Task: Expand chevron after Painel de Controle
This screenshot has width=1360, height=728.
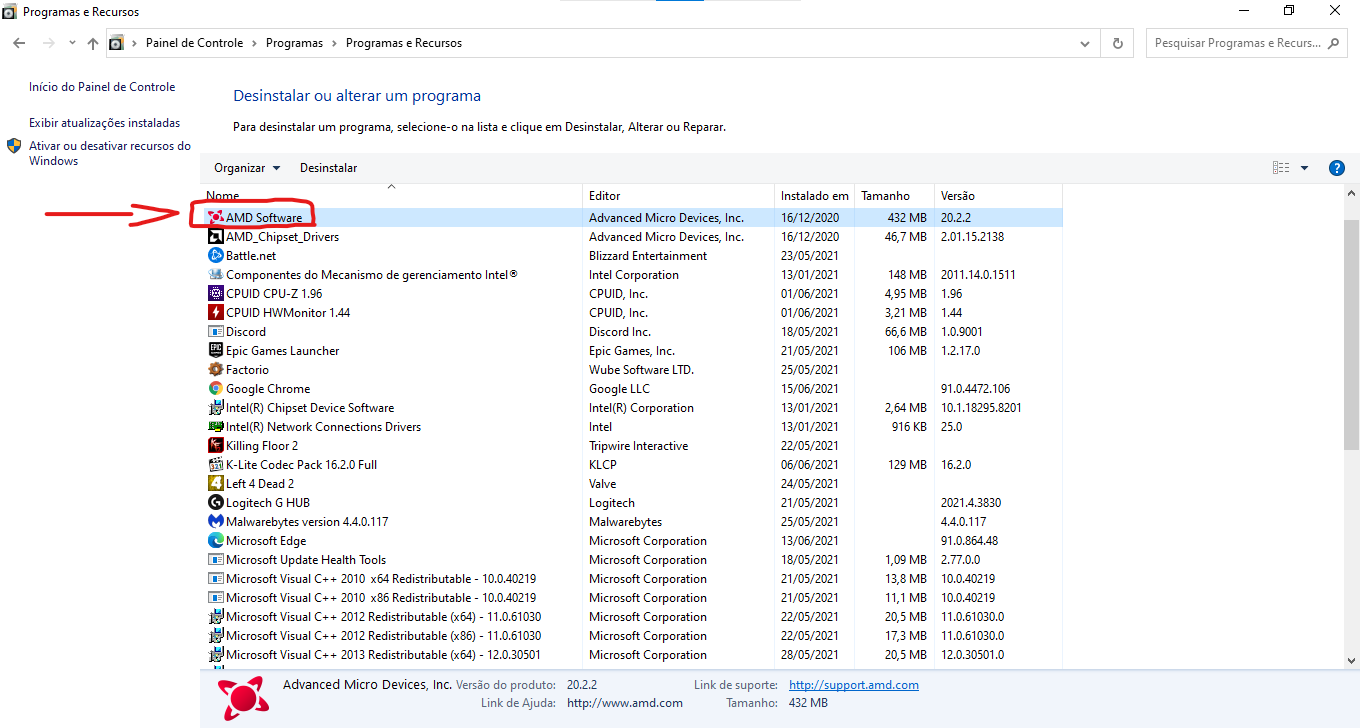Action: [255, 43]
